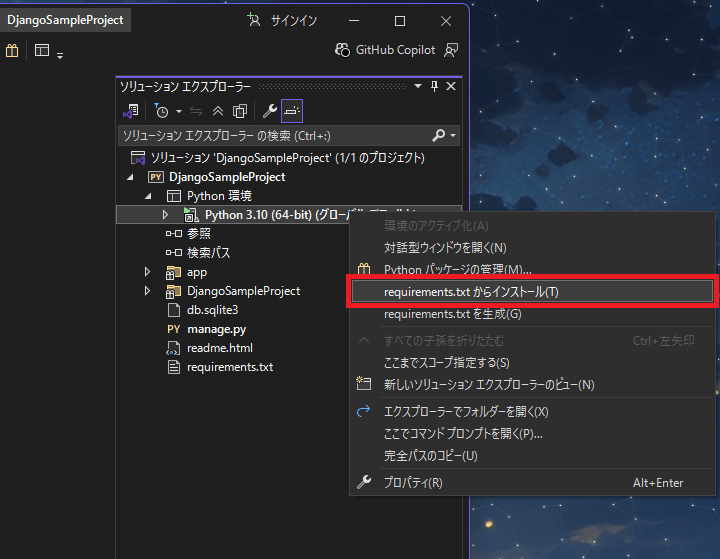Click the Collapse All icon in toolbar
This screenshot has height=559, width=720.
[218, 111]
